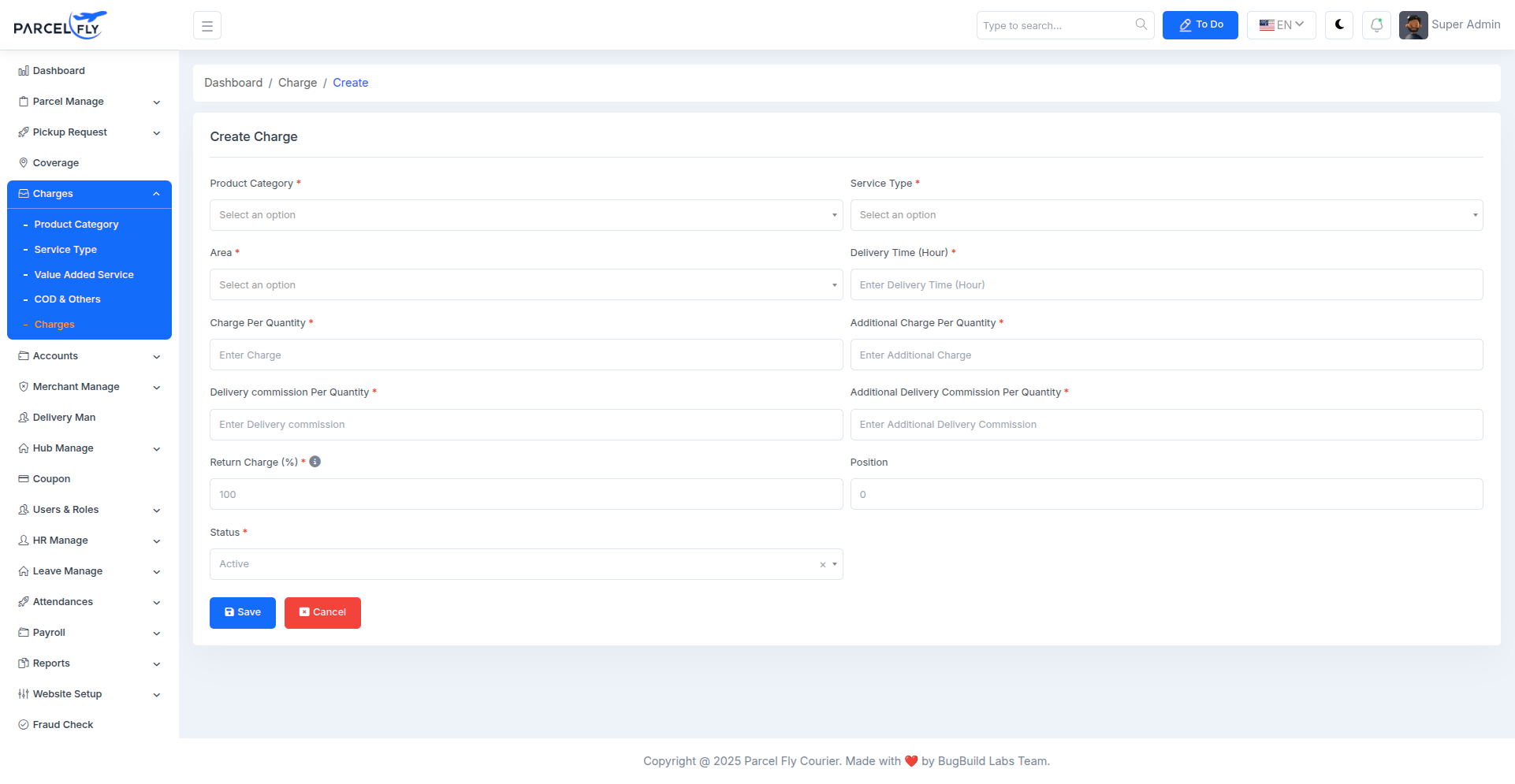Screen dimensions: 1515x784
Task: Open the Area select dropdown
Action: (526, 285)
